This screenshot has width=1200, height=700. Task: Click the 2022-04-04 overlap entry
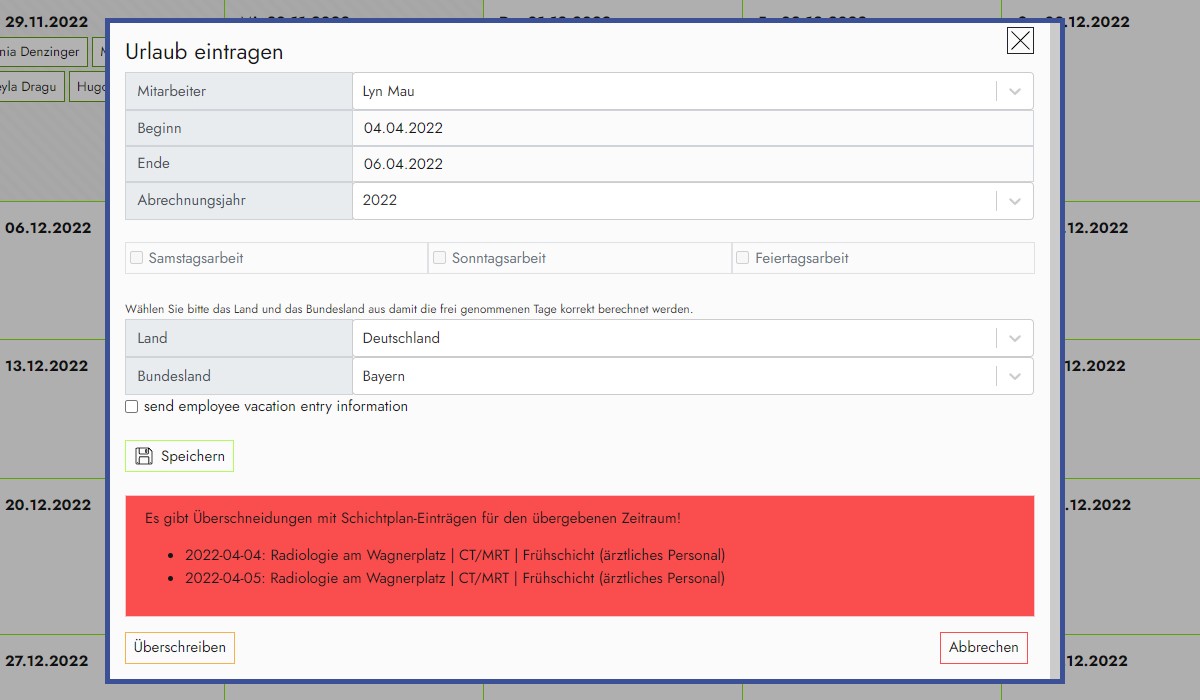[454, 555]
